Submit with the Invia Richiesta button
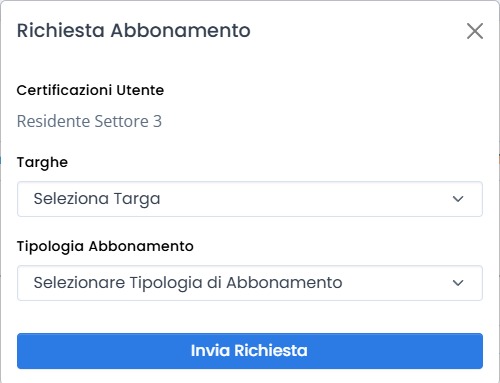 pos(250,351)
